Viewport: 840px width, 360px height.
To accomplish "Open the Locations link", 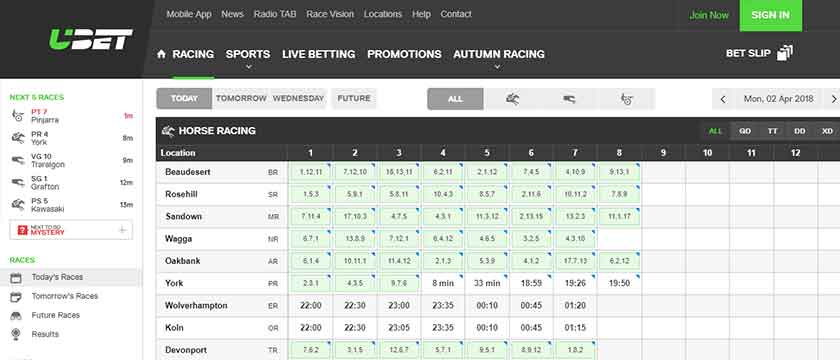I will 382,14.
